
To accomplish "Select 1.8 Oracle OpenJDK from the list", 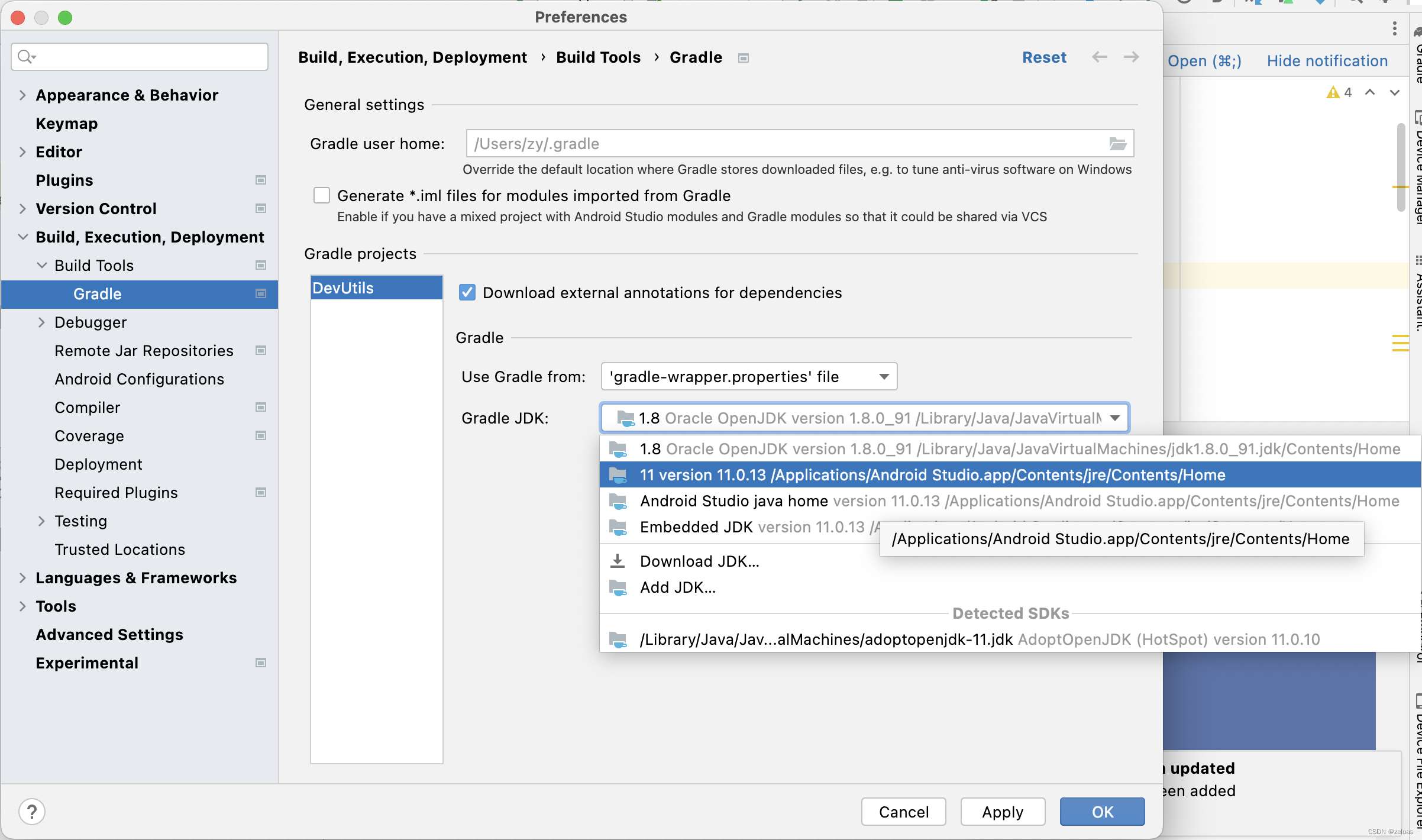I will pyautogui.click(x=1010, y=449).
